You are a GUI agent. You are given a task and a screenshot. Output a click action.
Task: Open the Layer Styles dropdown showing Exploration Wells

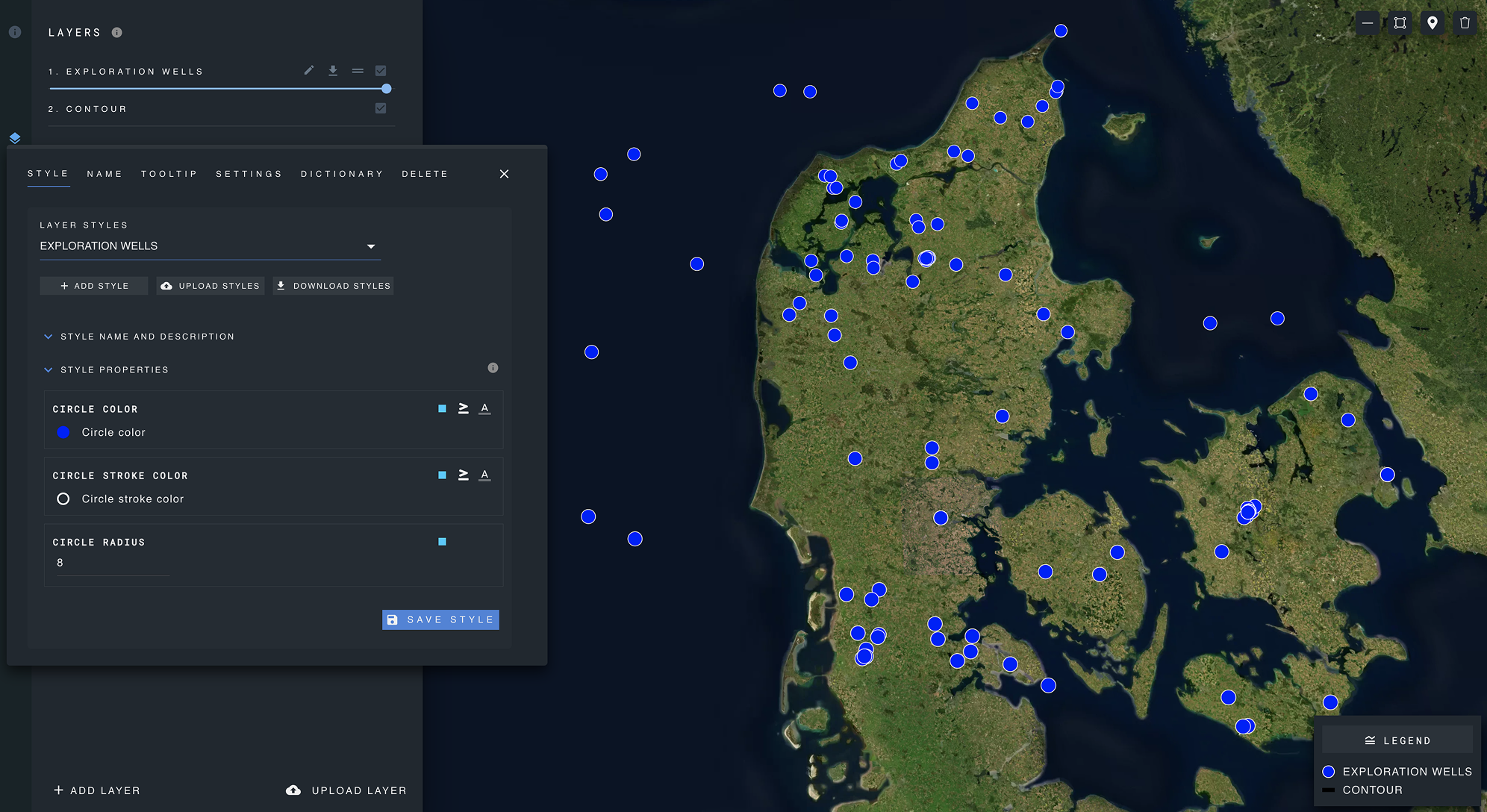pyautogui.click(x=371, y=246)
